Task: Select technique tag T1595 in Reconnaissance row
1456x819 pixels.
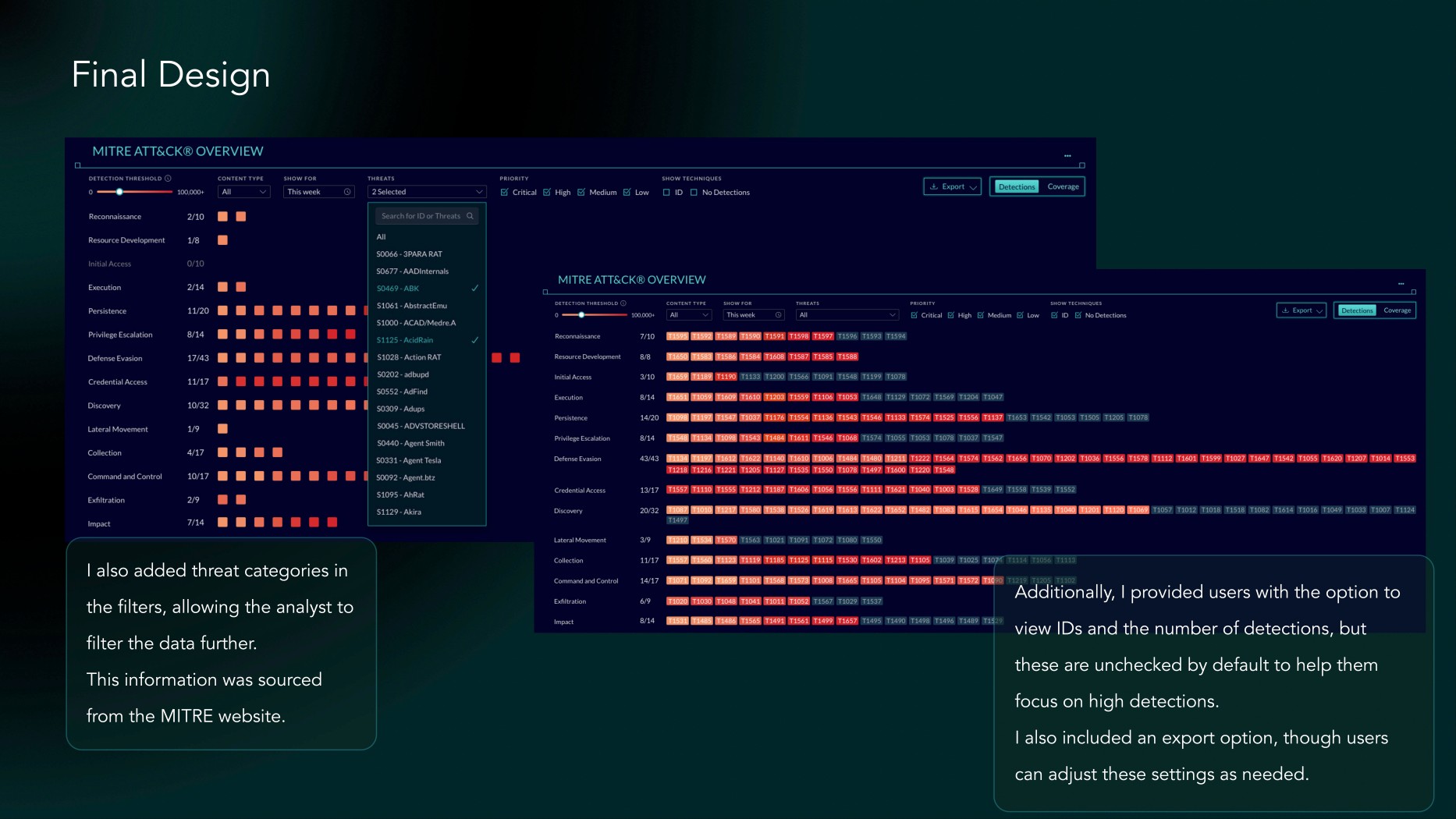Action: 677,336
